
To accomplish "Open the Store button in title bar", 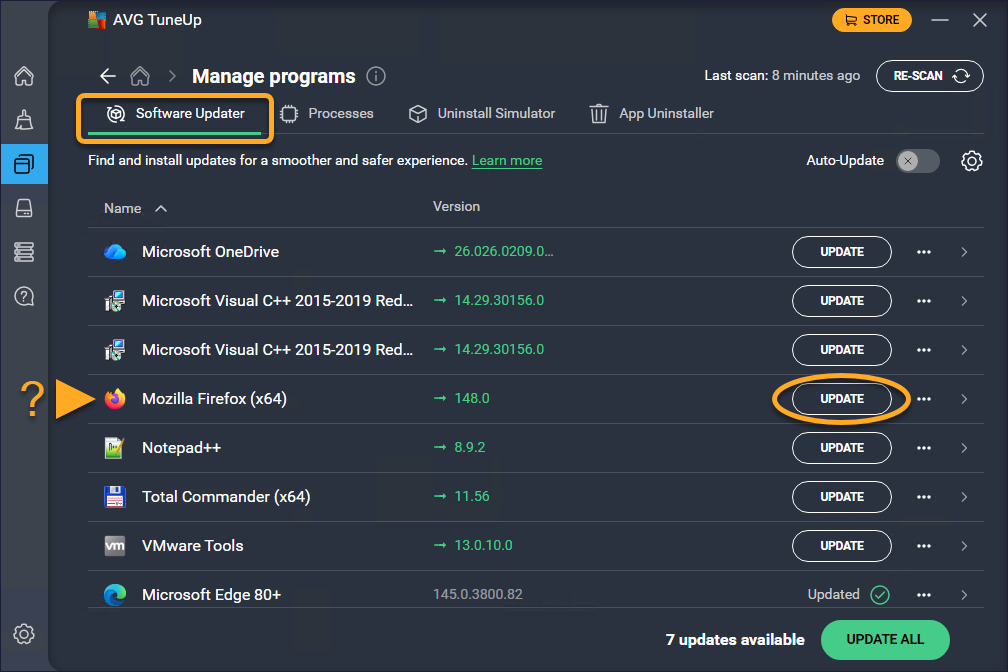I will click(x=872, y=20).
